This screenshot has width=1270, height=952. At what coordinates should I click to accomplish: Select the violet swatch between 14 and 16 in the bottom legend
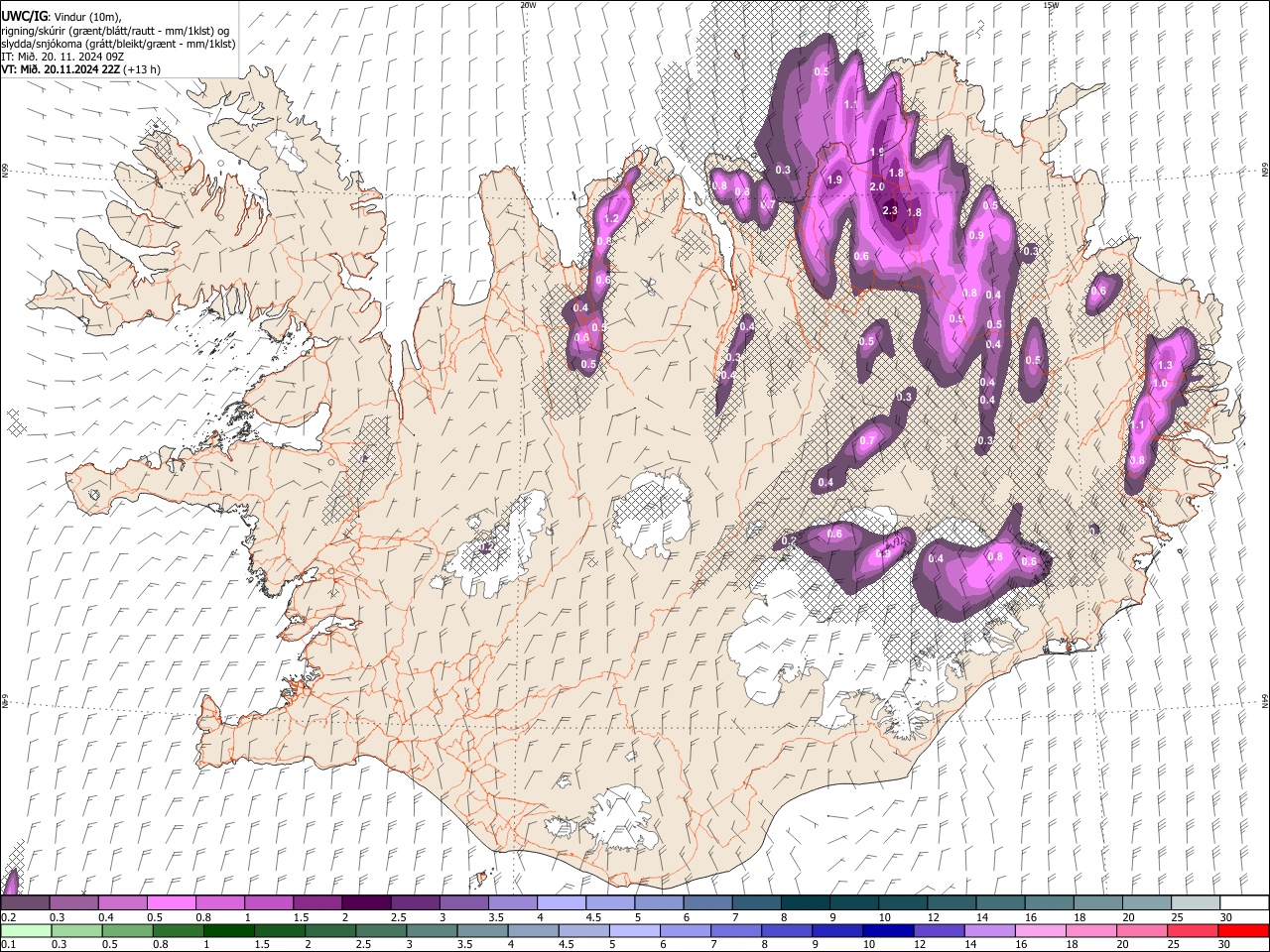tap(989, 931)
